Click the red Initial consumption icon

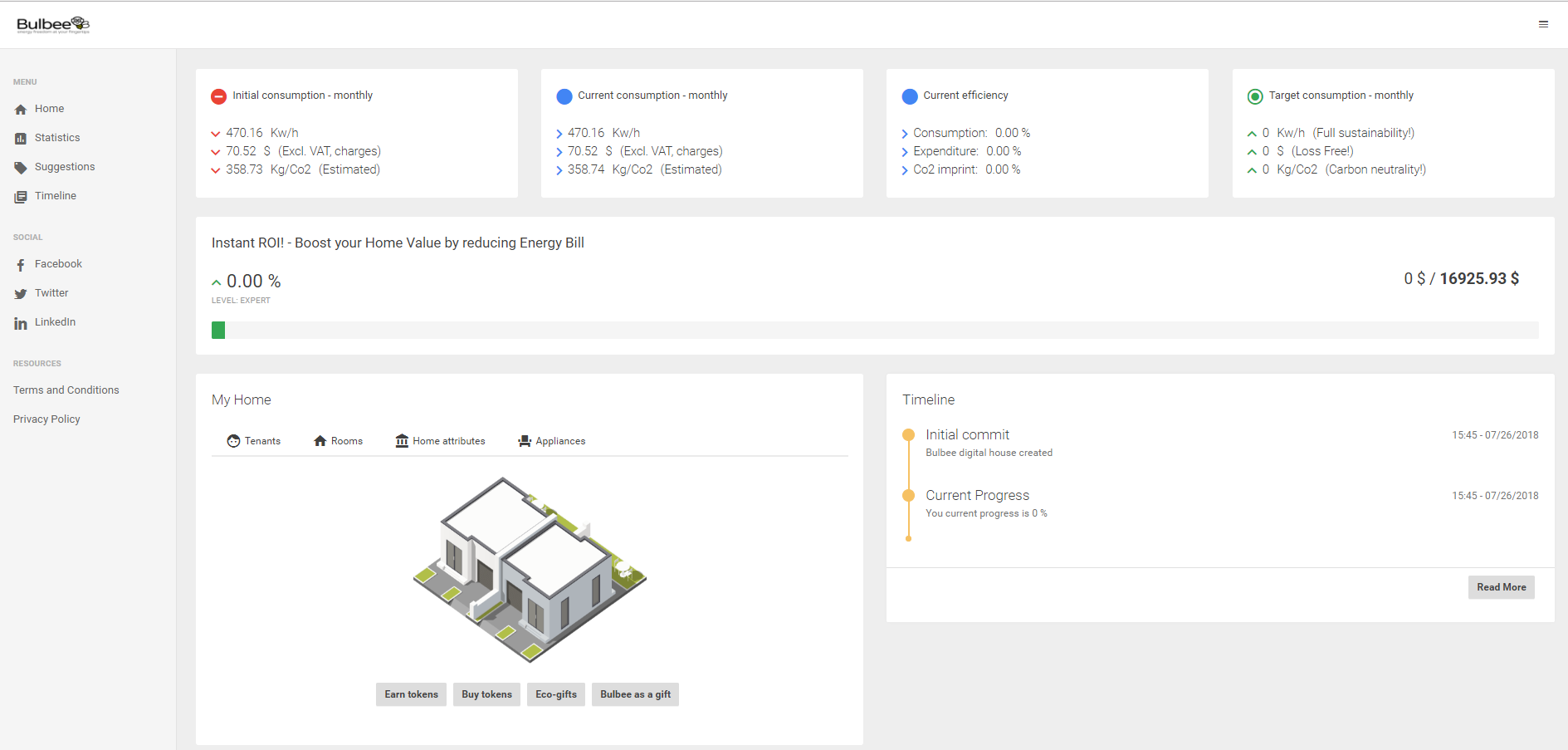218,96
